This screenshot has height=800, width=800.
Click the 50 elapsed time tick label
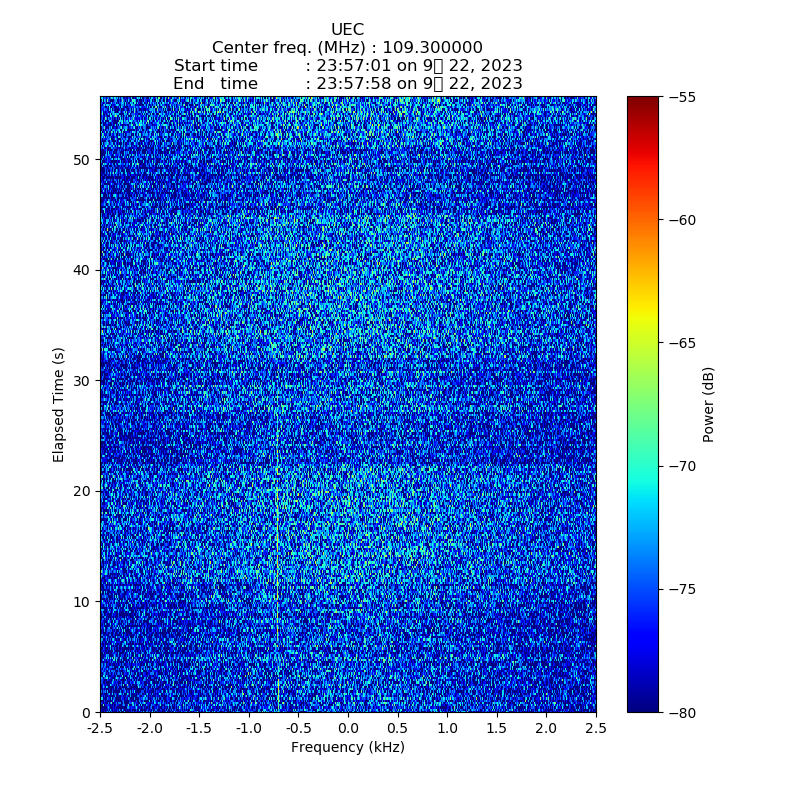(83, 160)
